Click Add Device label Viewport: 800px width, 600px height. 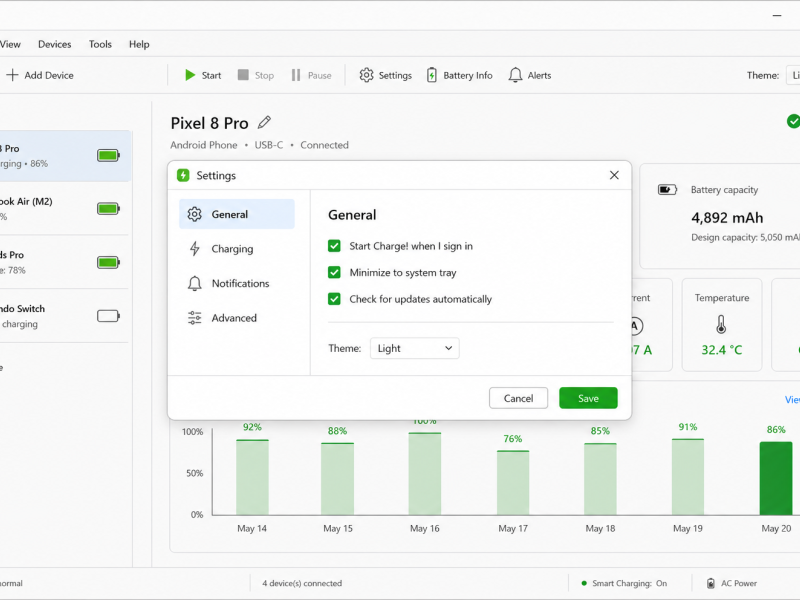(49, 76)
